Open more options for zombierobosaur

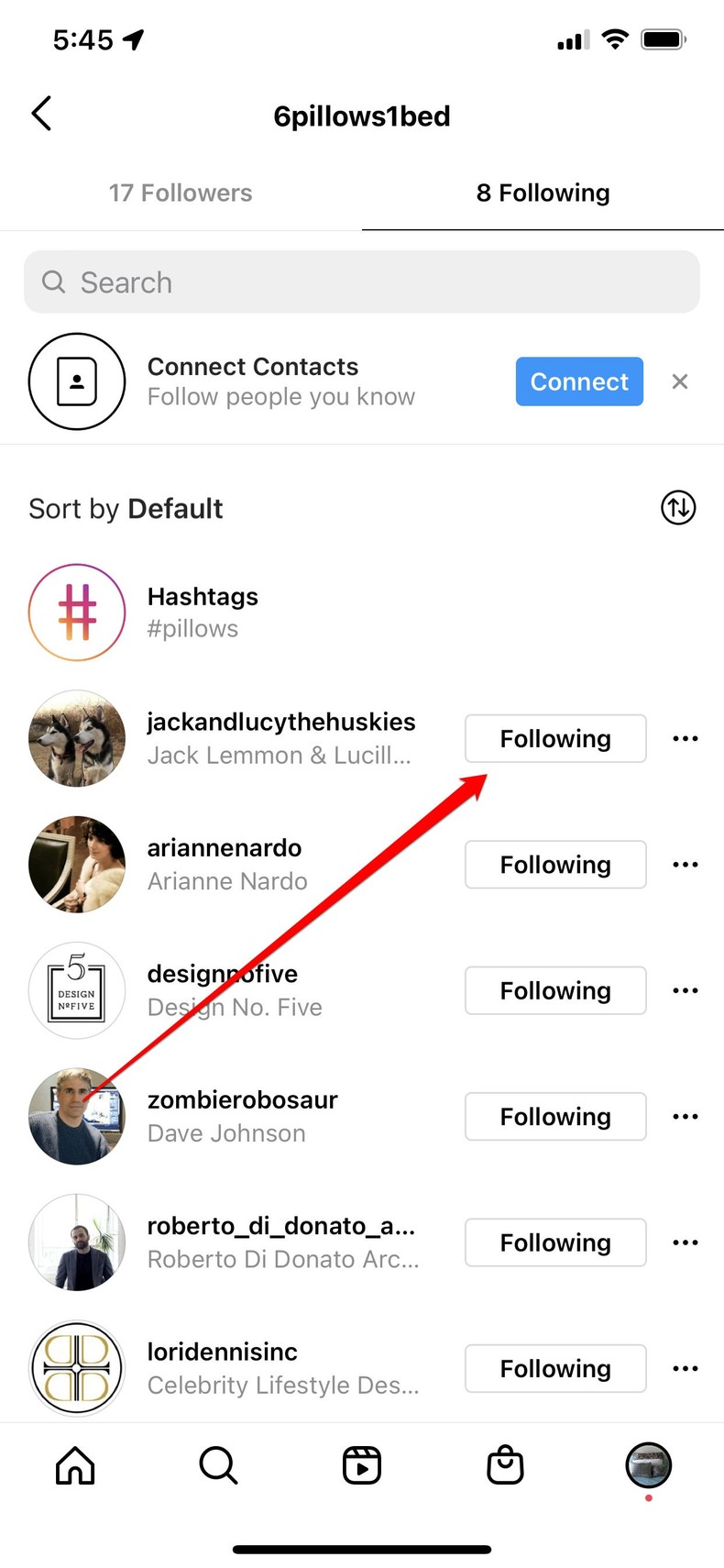pos(685,1116)
